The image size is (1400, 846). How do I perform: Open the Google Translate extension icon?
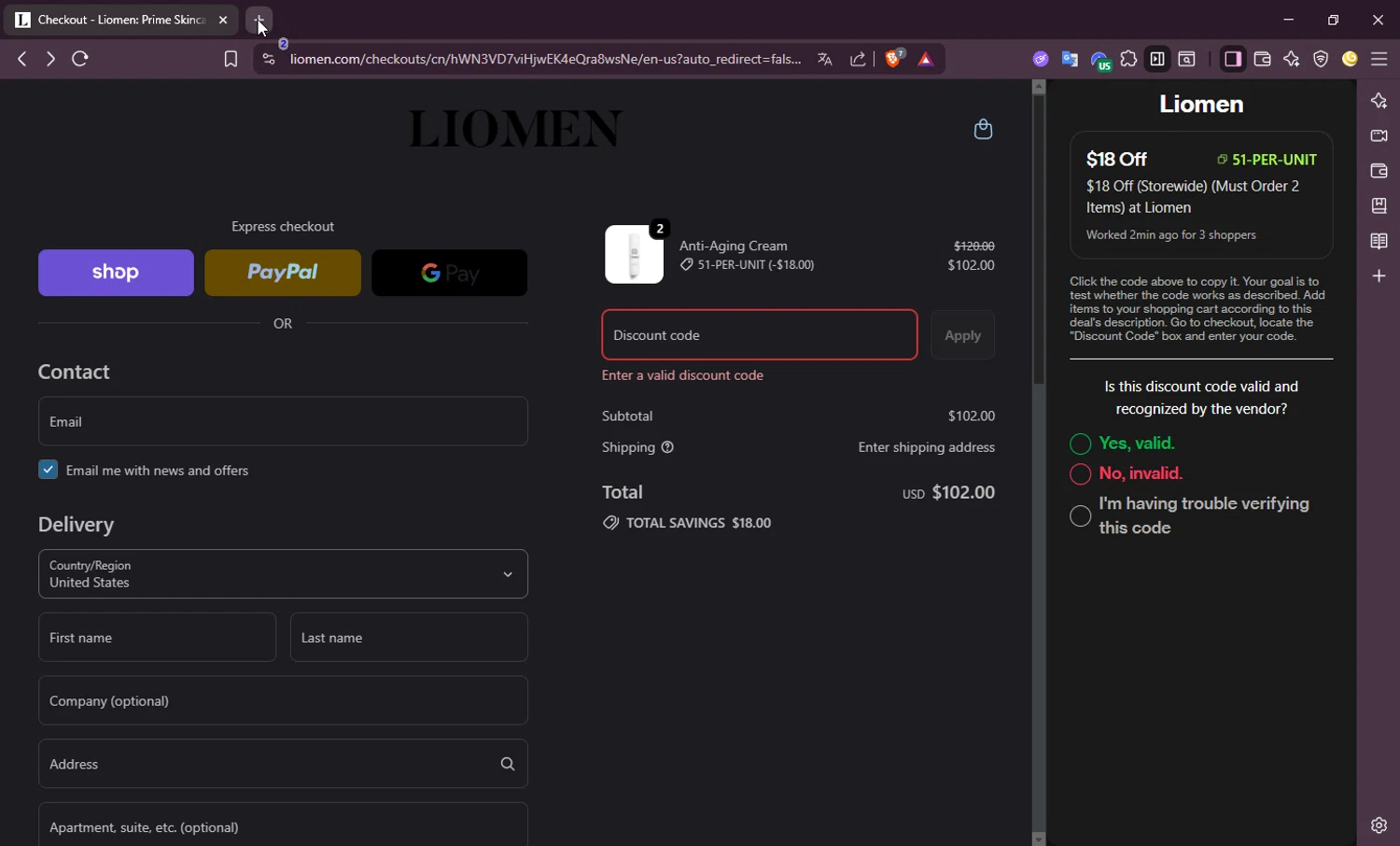pyautogui.click(x=1070, y=59)
